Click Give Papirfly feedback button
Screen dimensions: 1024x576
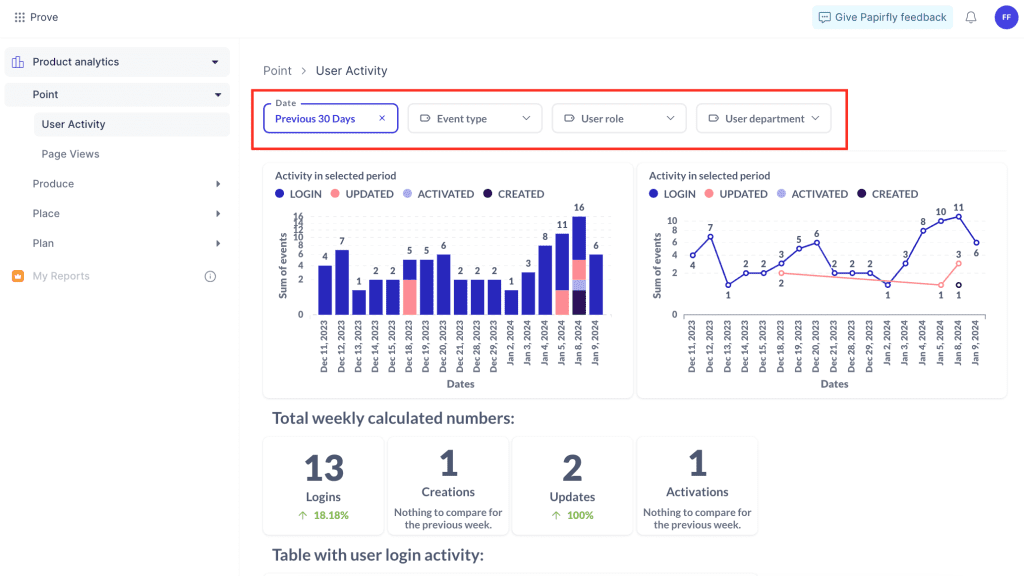(x=882, y=18)
